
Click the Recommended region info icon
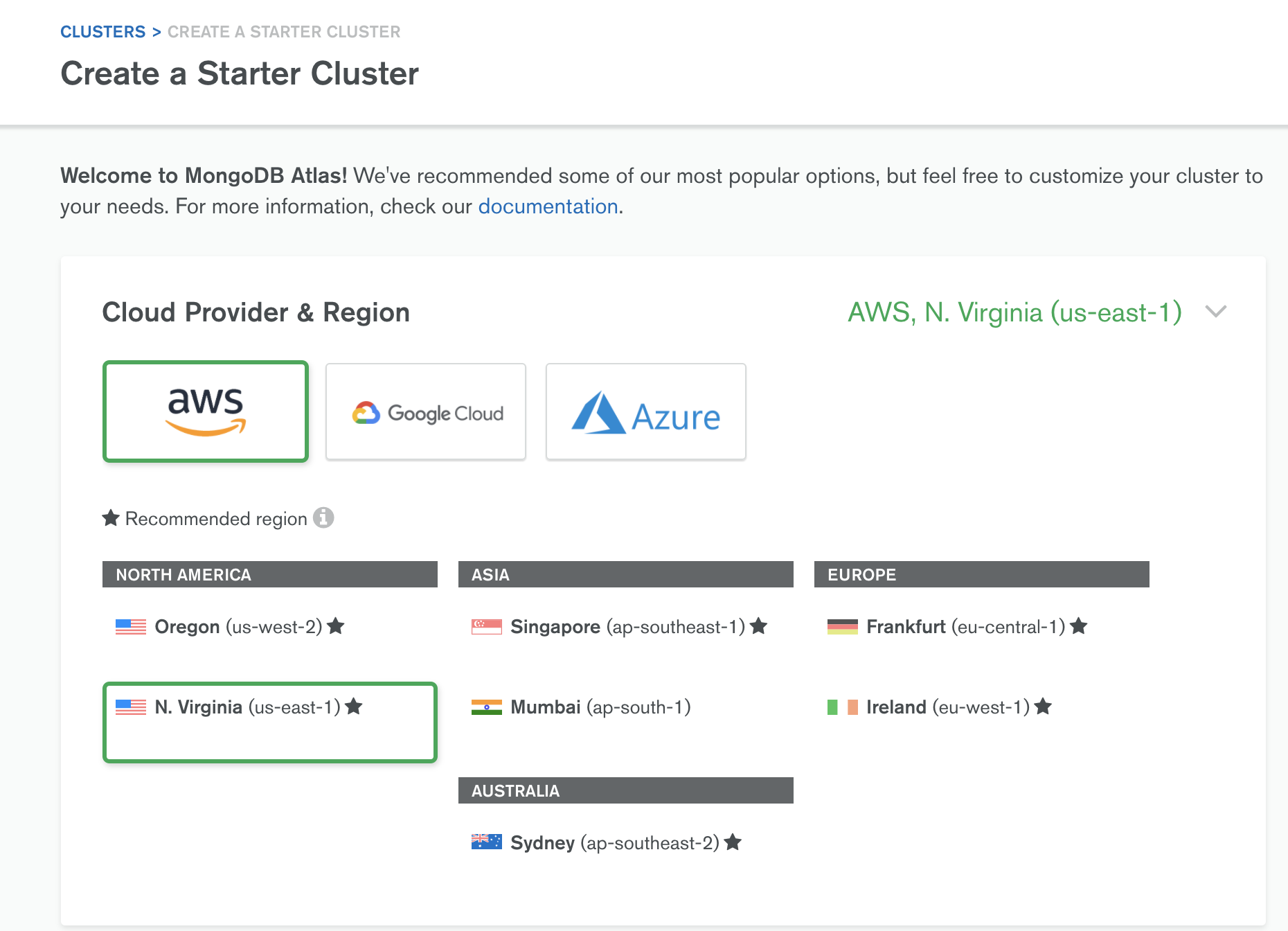click(x=323, y=517)
